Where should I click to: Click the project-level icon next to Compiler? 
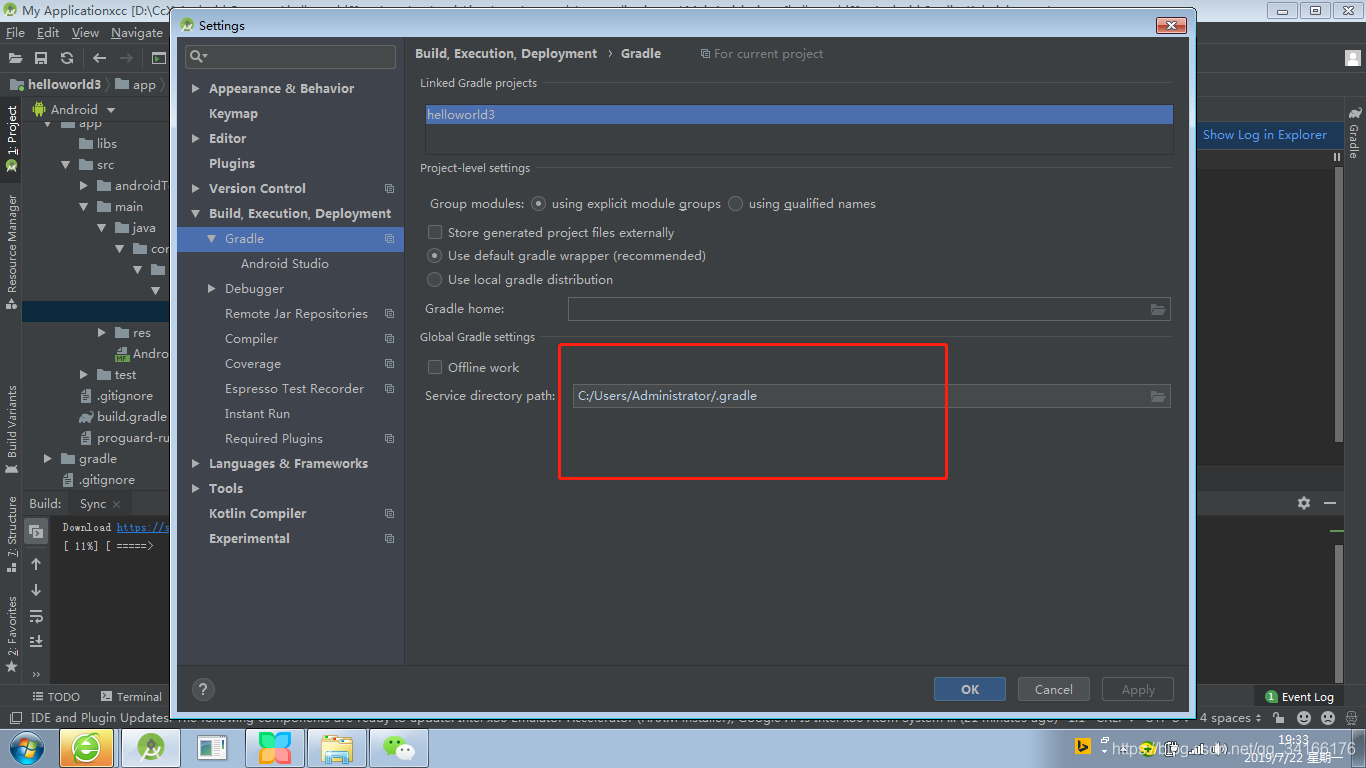pos(389,339)
